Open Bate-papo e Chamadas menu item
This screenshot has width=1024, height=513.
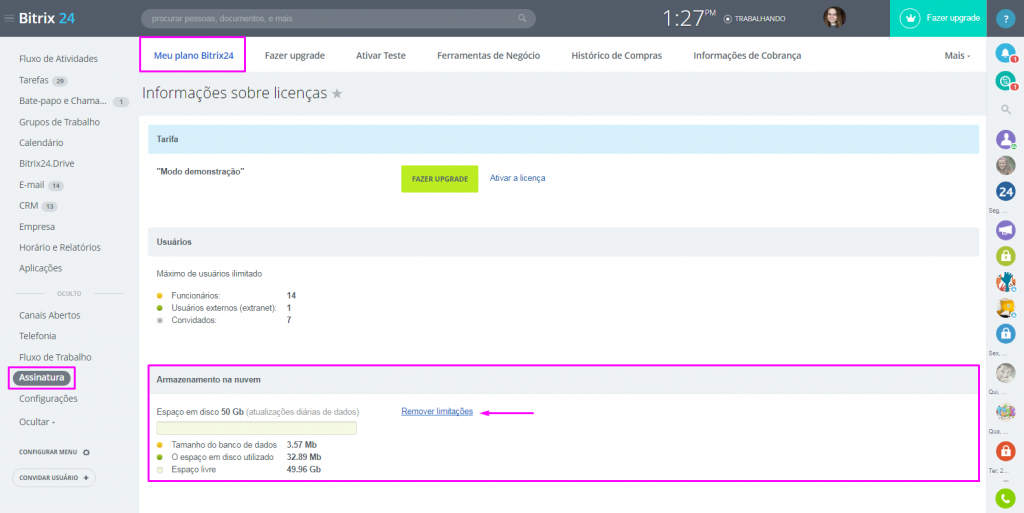click(x=63, y=101)
